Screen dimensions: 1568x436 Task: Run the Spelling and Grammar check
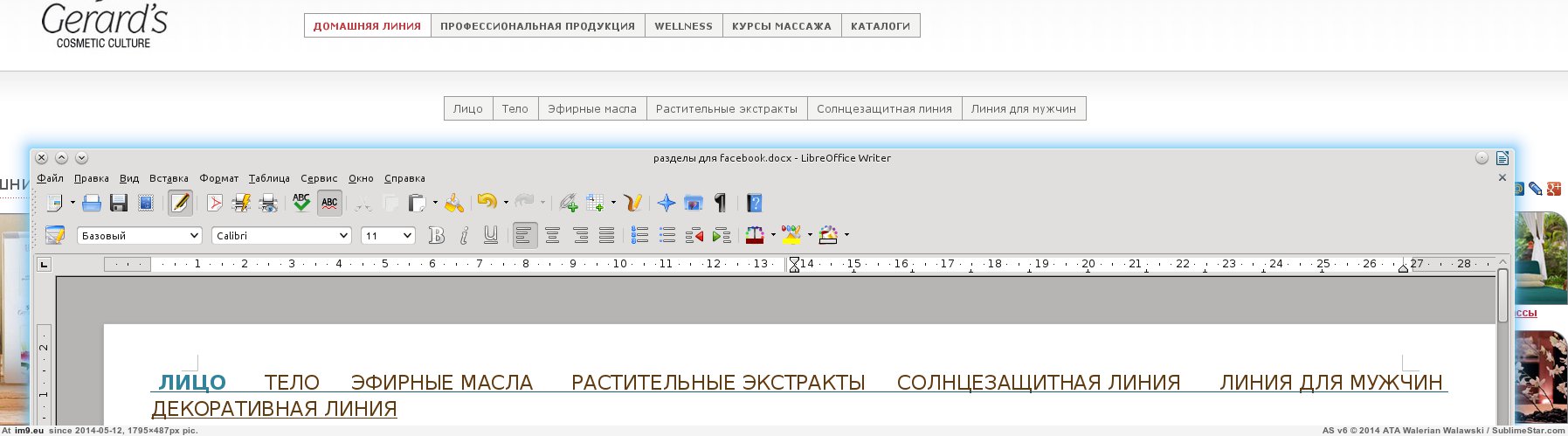pyautogui.click(x=301, y=204)
